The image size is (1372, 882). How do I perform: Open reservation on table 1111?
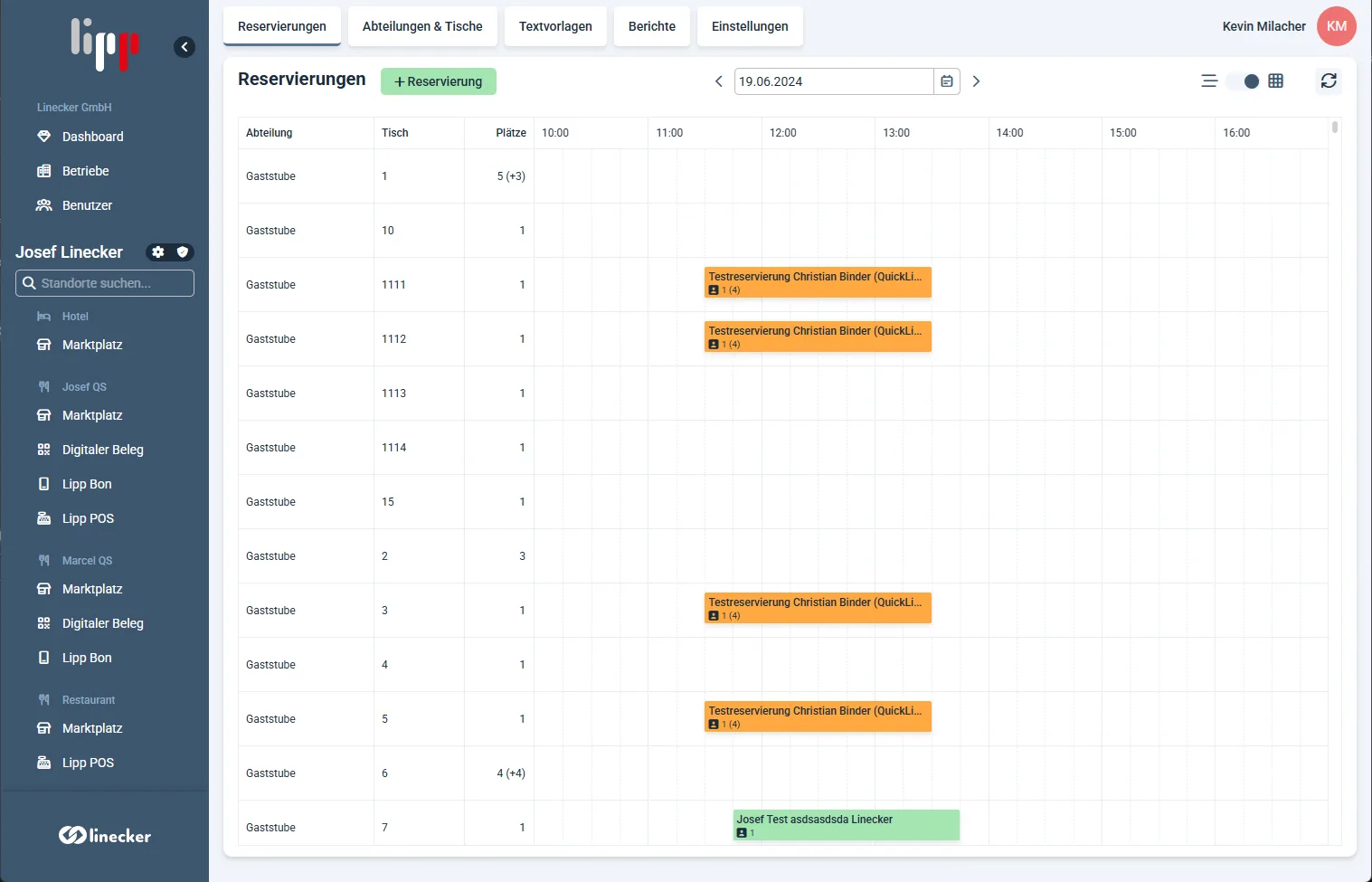[818, 282]
